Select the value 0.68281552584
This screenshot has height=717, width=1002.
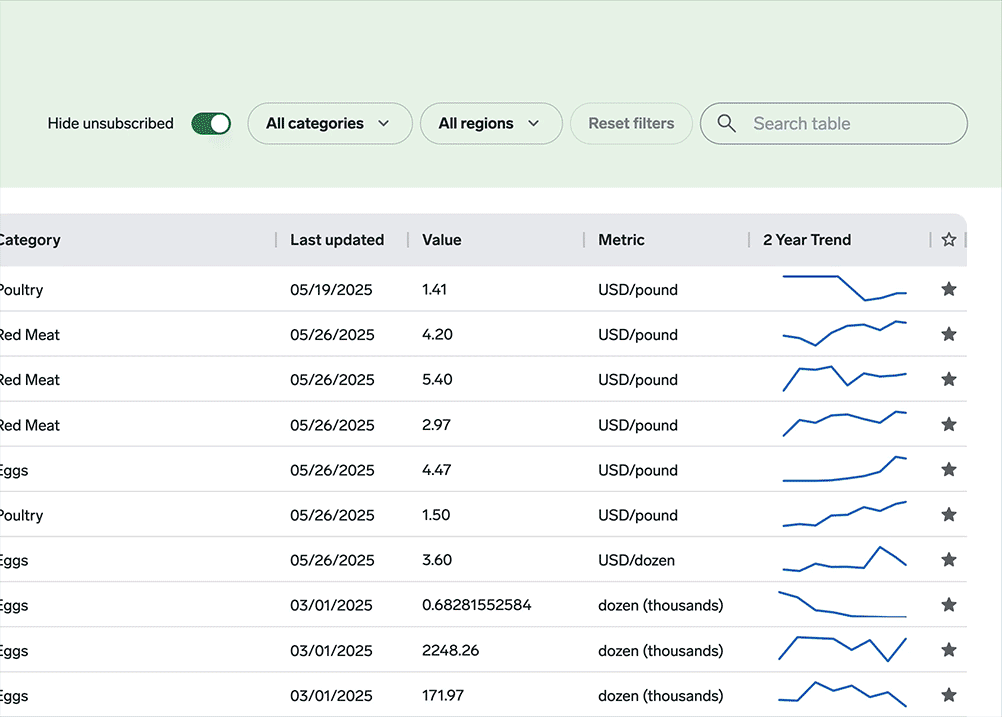(x=477, y=605)
